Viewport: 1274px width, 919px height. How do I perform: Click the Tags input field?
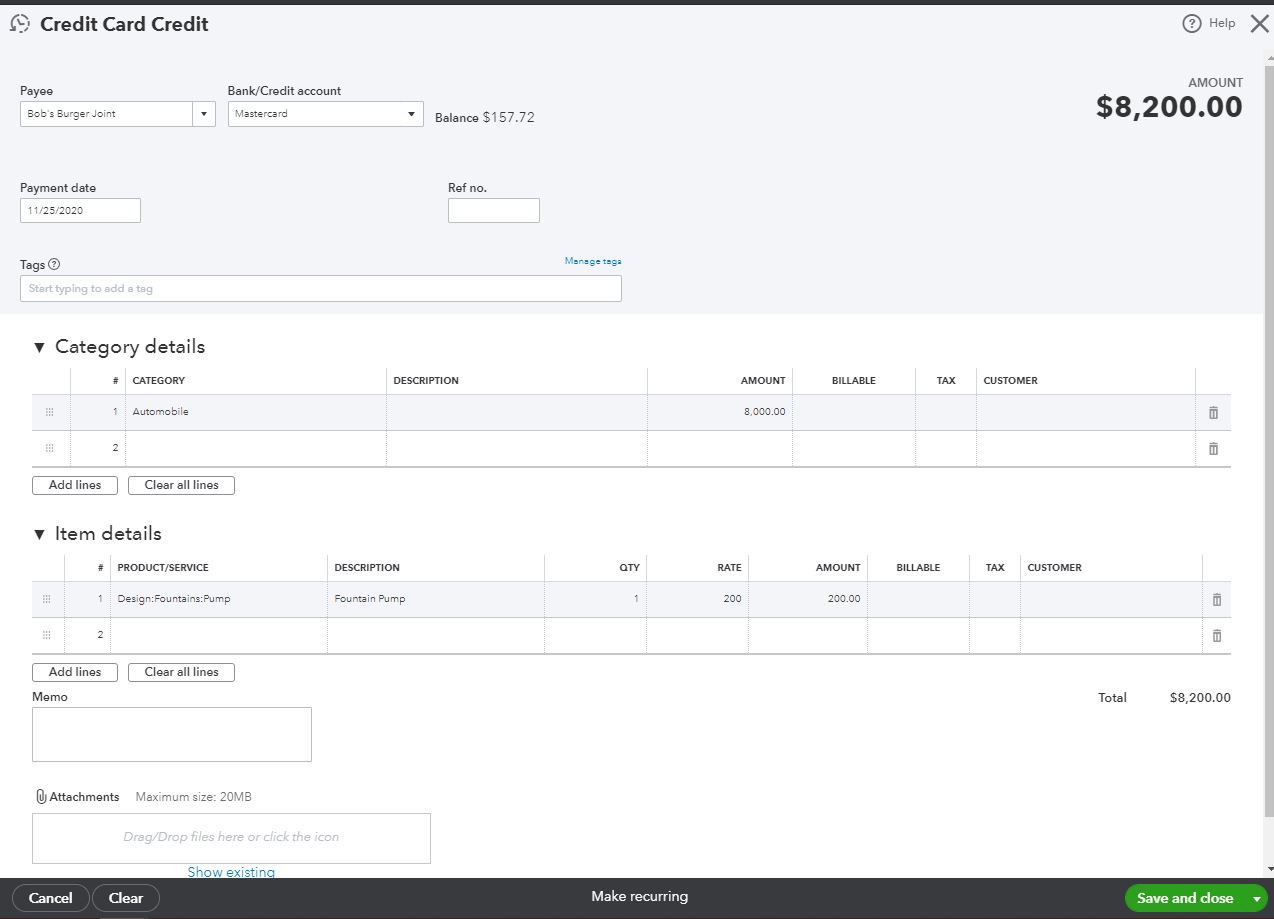point(321,289)
